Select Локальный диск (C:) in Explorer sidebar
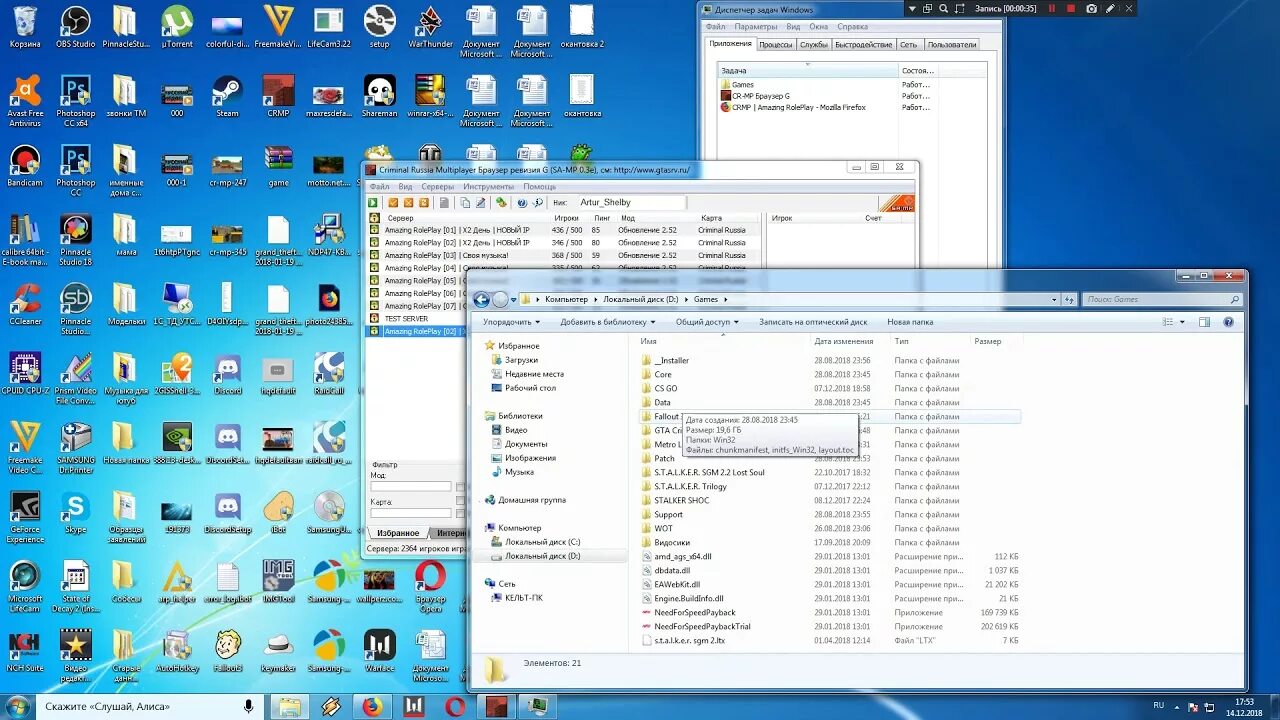The height and width of the screenshot is (720, 1280). 542,542
